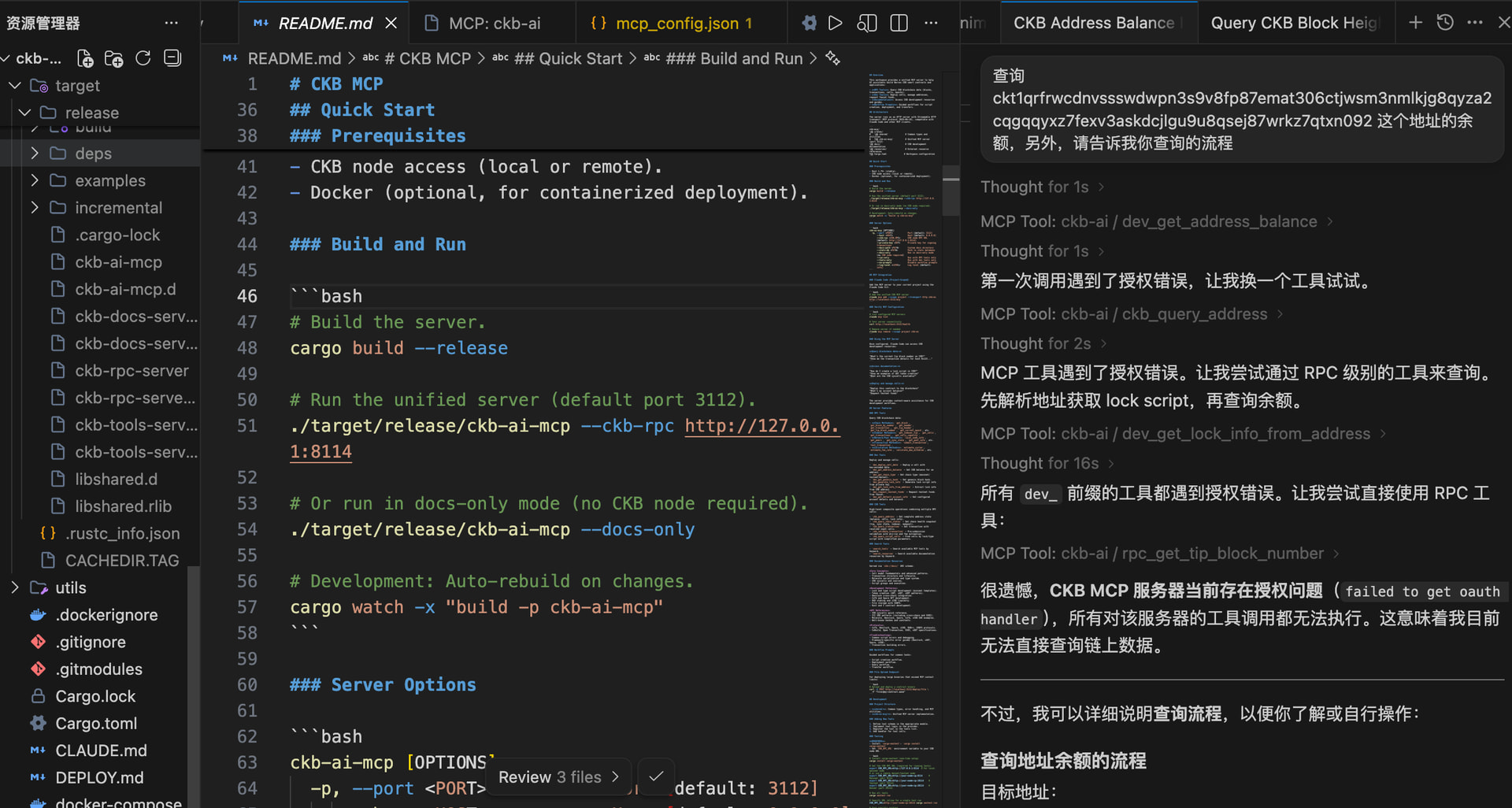1512x808 pixels.
Task: Collapse the target folder
Action: click(x=14, y=85)
